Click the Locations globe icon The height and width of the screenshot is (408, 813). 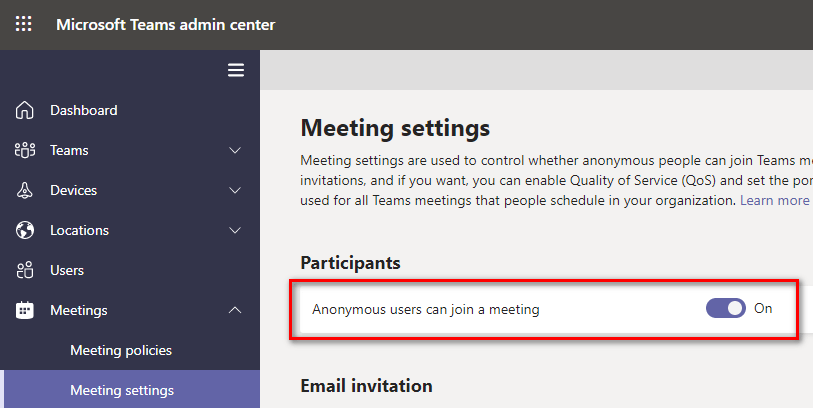pos(25,230)
